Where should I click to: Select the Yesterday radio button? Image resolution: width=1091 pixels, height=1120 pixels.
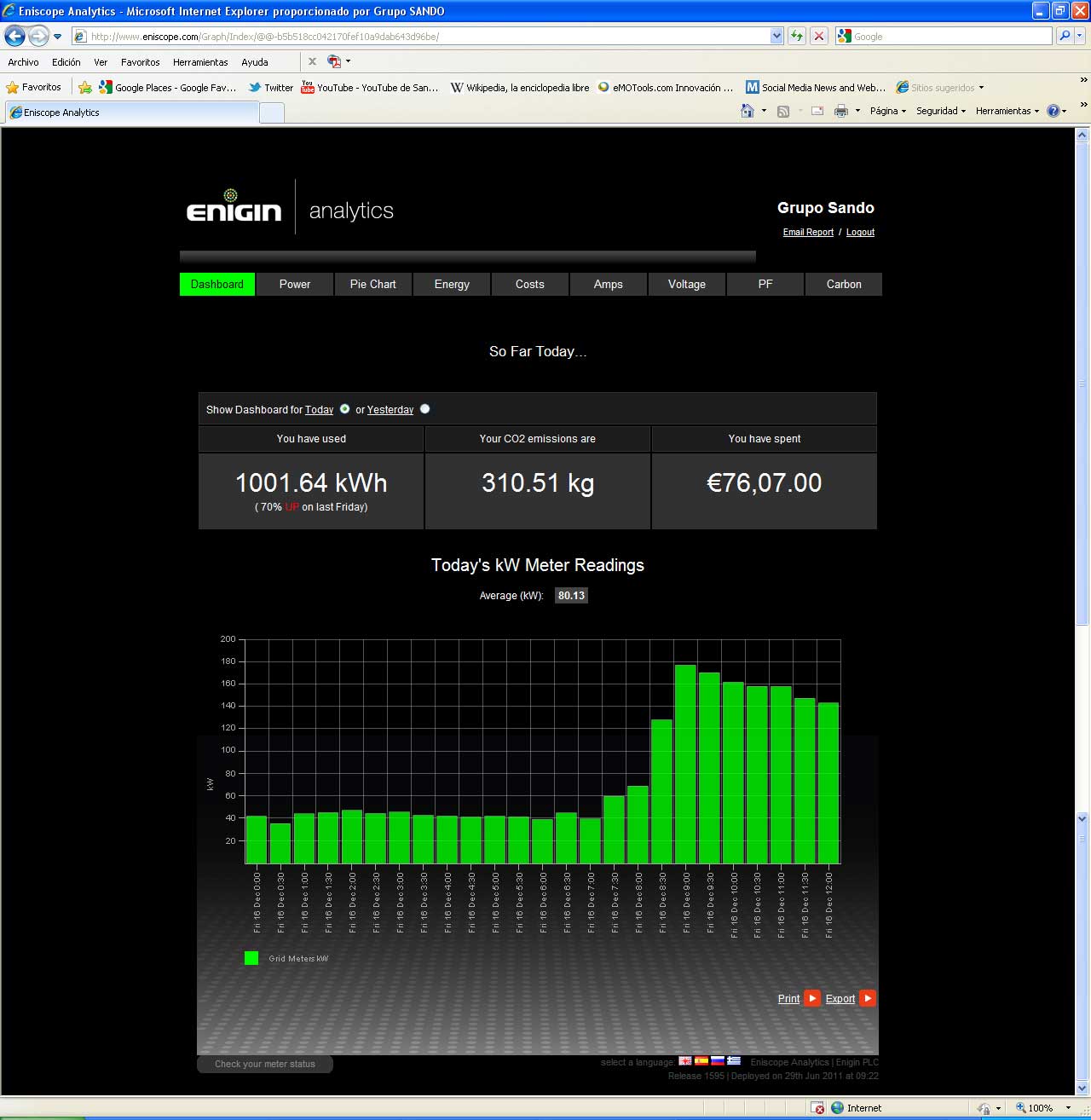click(424, 409)
